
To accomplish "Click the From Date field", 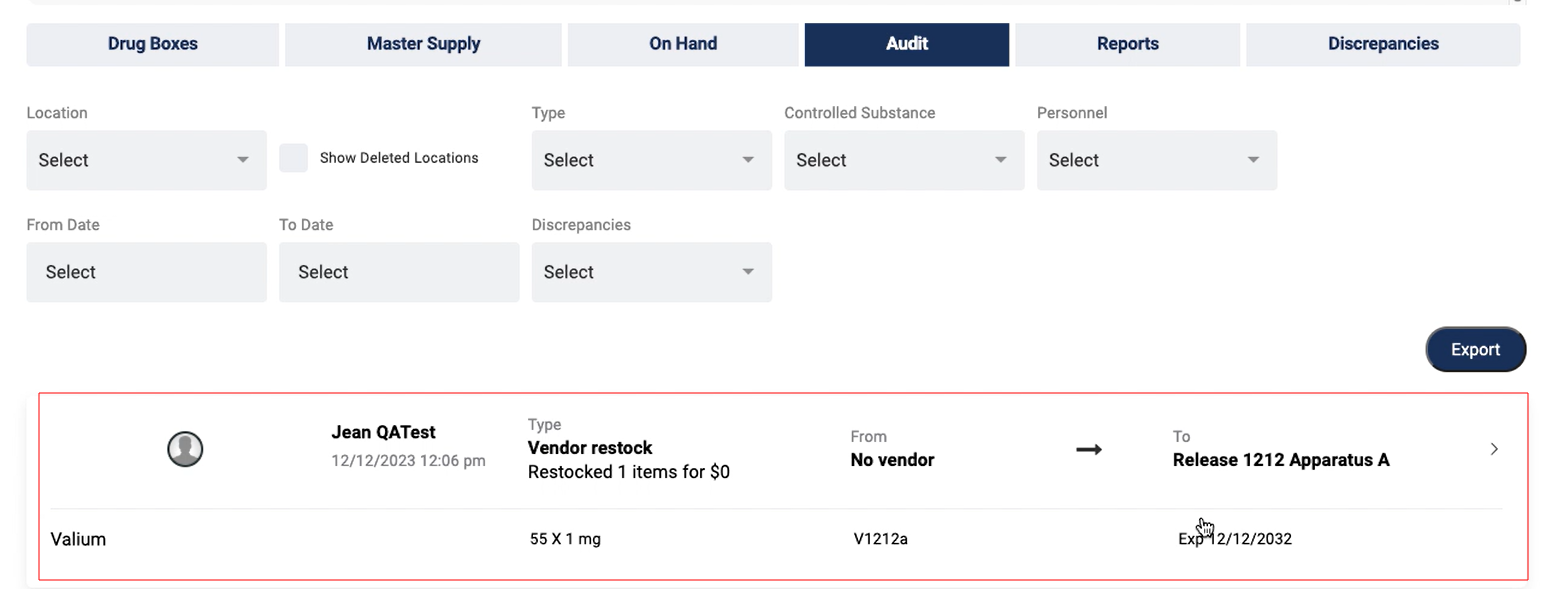I will click(146, 272).
